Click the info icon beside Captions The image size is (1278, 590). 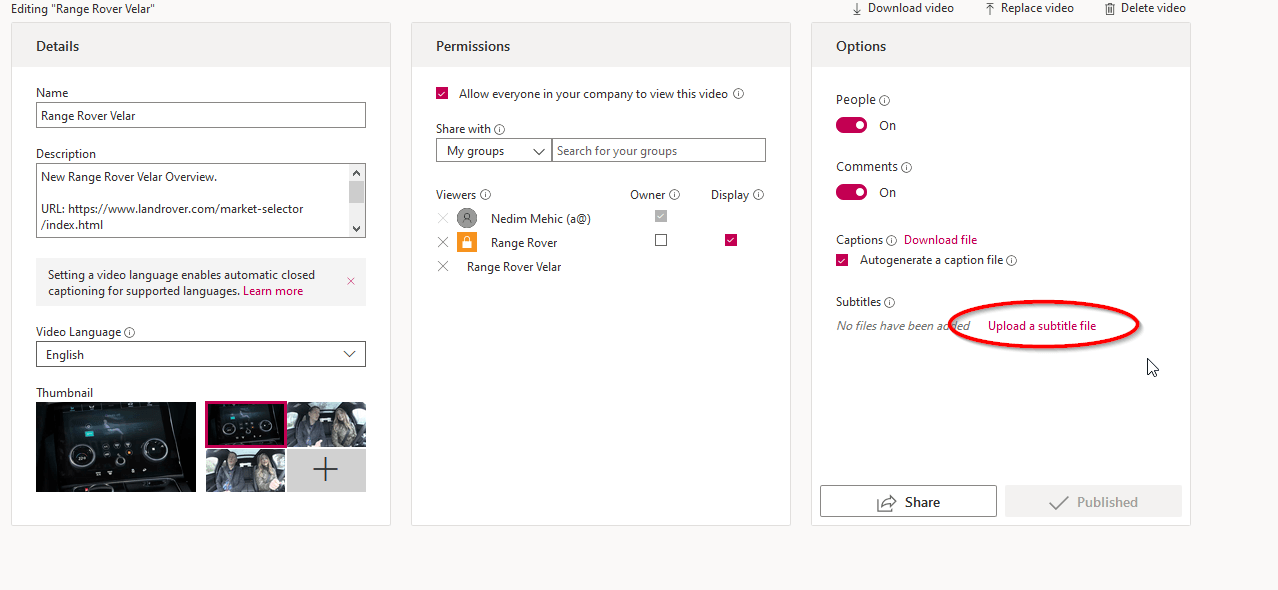click(891, 241)
